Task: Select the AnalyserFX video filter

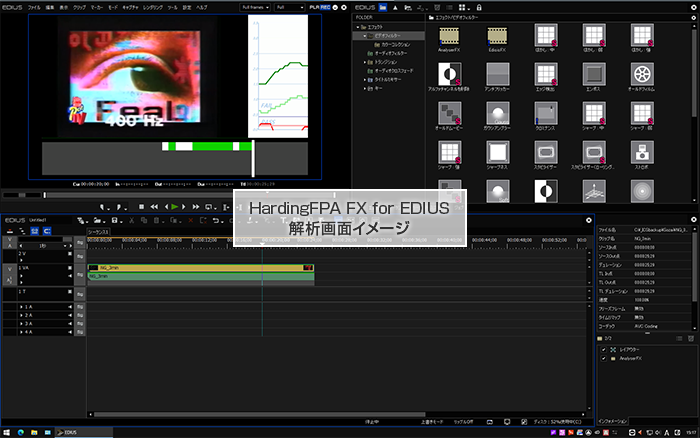Action: click(449, 36)
